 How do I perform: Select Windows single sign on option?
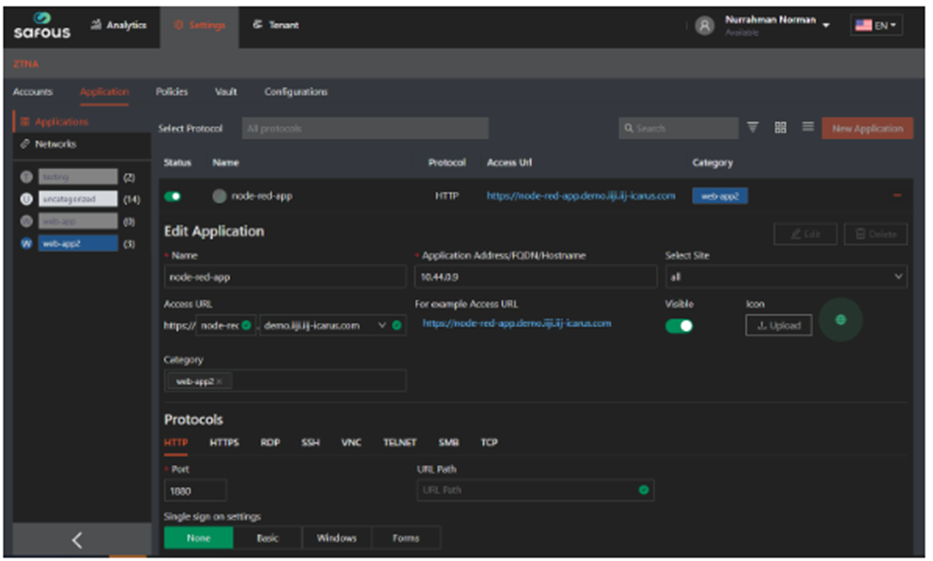pos(337,538)
